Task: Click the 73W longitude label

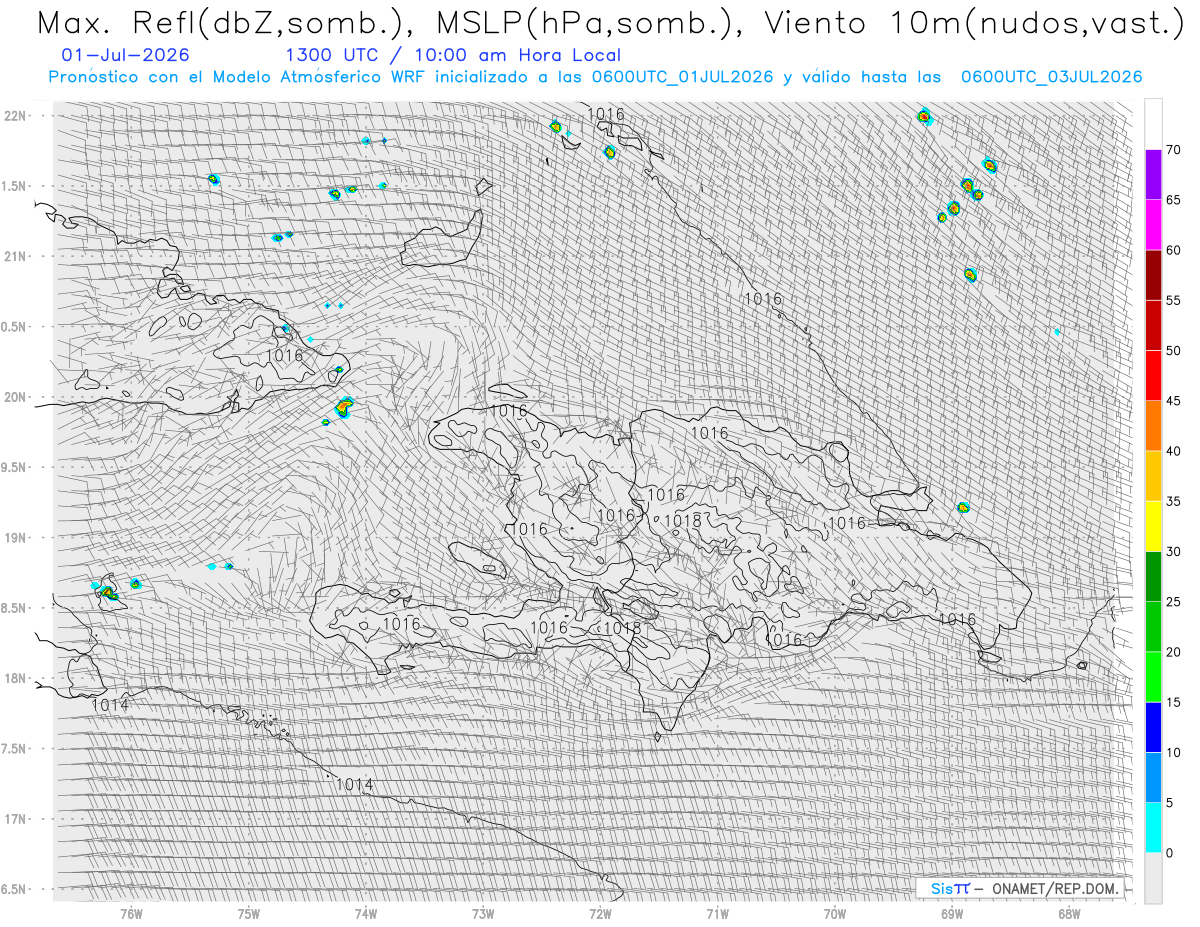Action: 483,913
